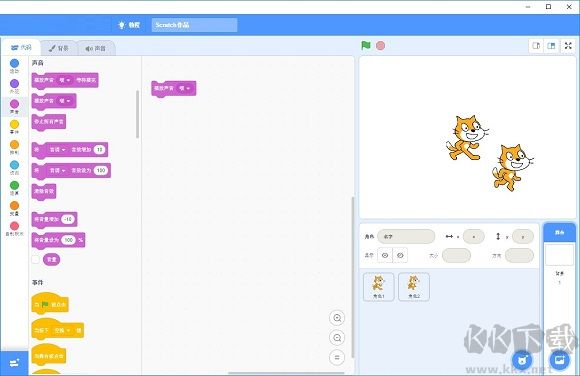
Task: Hide the sprite with the crossed eye icon
Action: pos(400,255)
